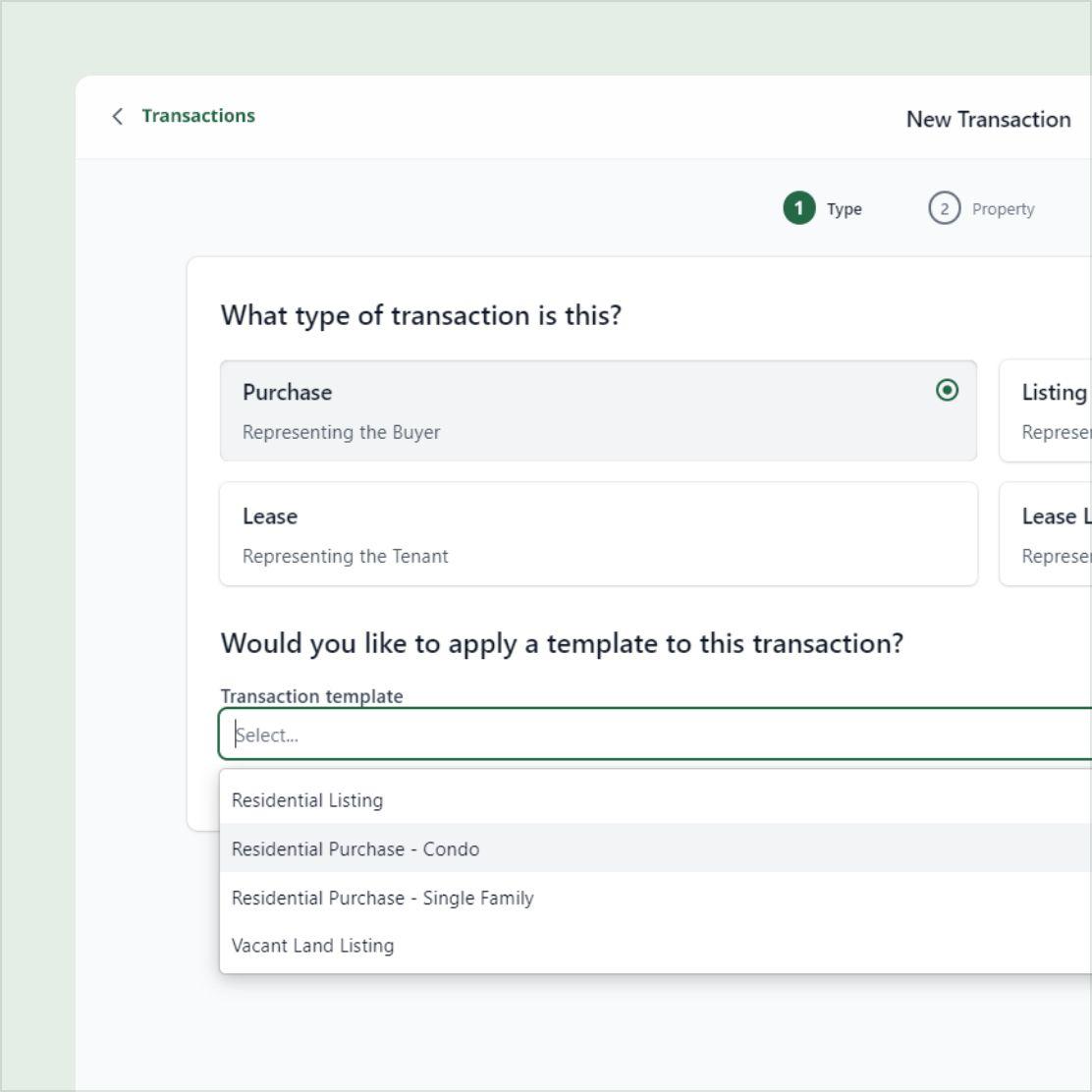The height and width of the screenshot is (1092, 1092).
Task: Click the step 1 Type indicator
Action: (x=823, y=208)
